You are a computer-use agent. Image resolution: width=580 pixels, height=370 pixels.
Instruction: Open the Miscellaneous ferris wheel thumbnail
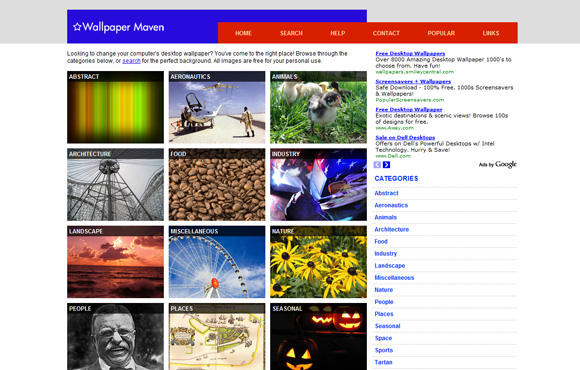tap(217, 262)
